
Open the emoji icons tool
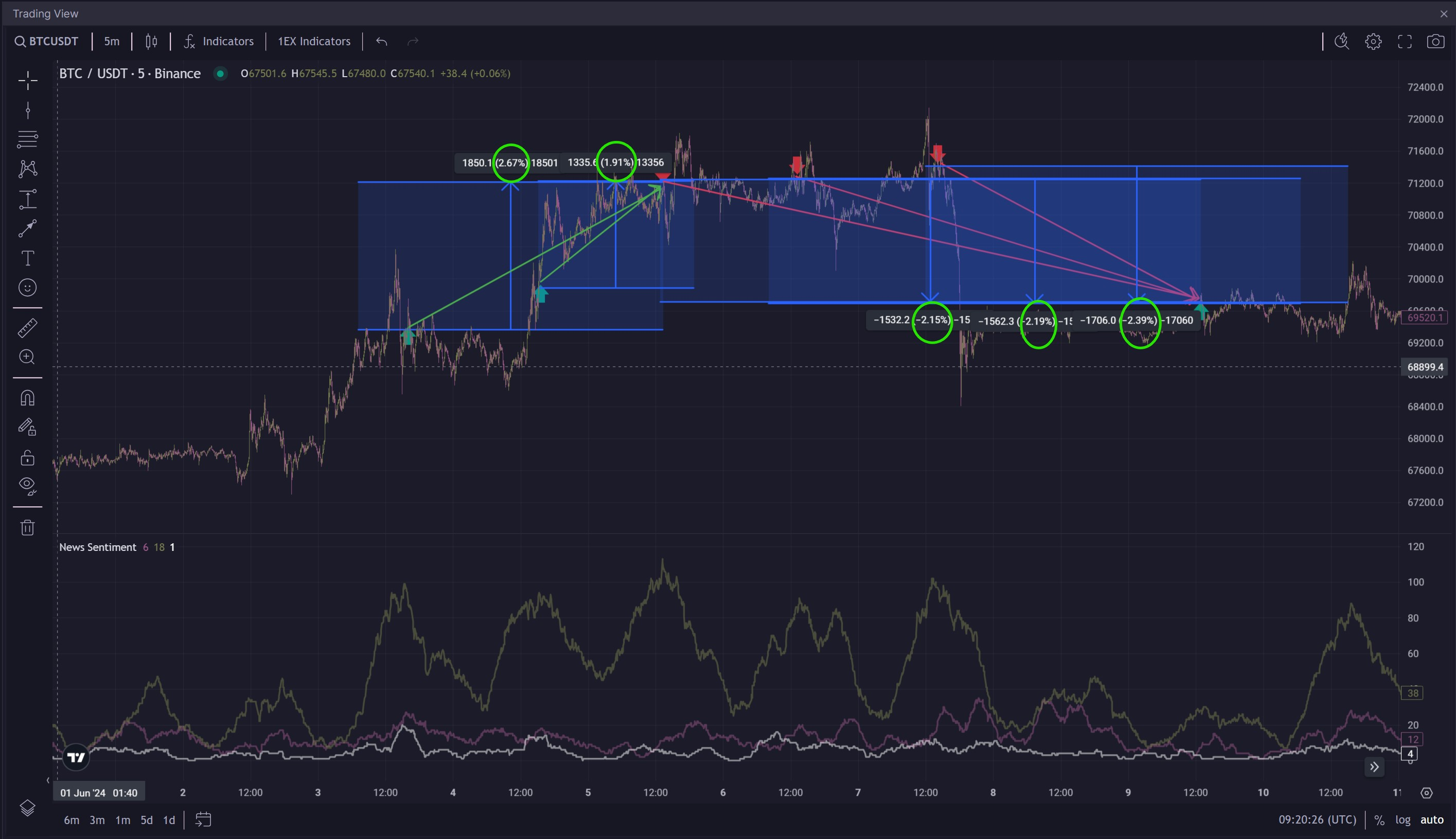[28, 288]
